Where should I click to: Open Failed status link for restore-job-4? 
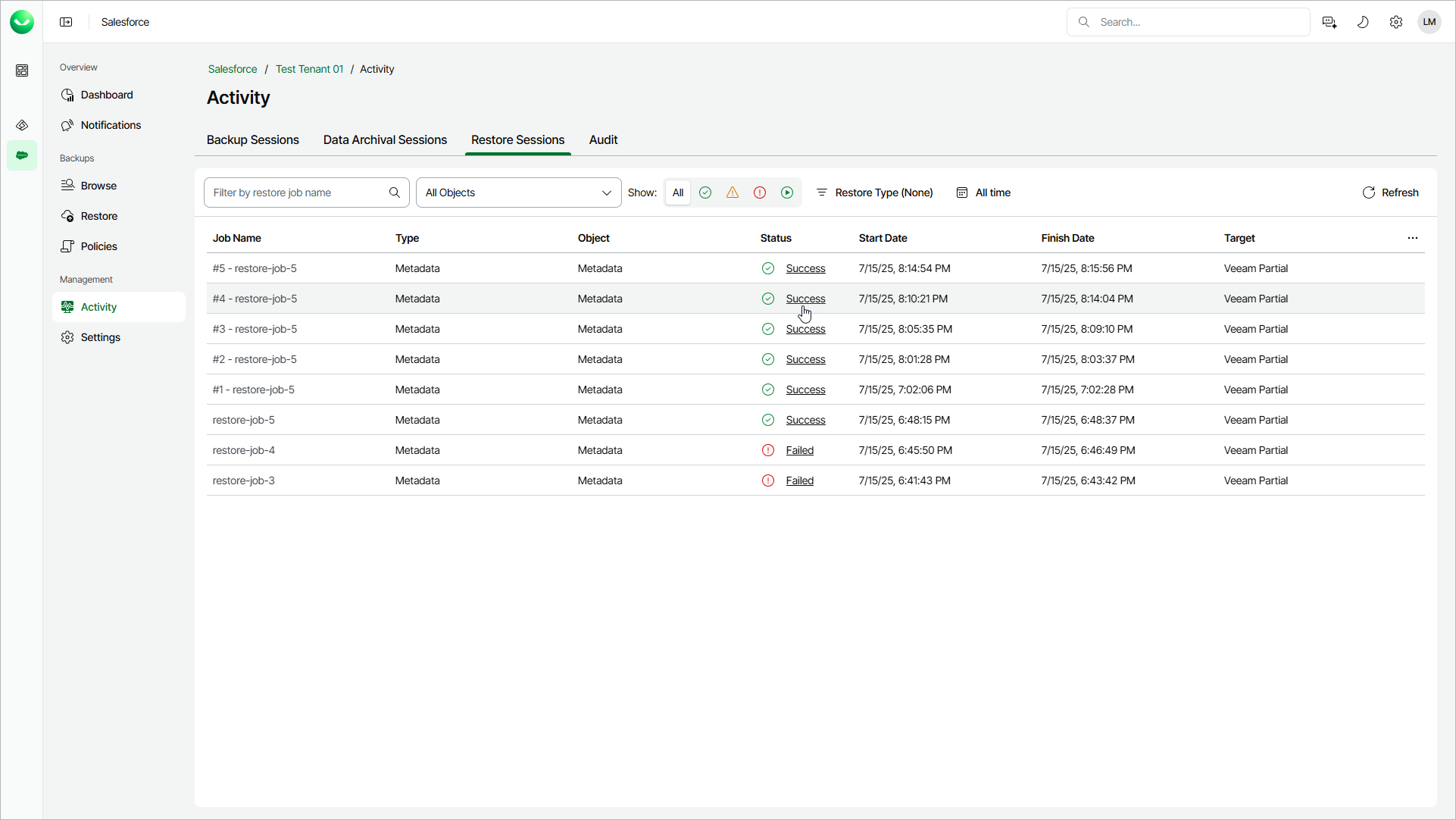799,450
